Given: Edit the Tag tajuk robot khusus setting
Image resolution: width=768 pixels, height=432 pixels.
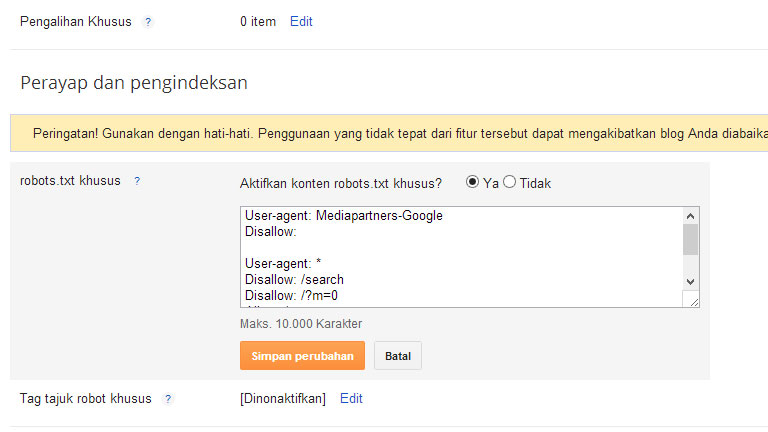Looking at the screenshot, I should (x=351, y=399).
